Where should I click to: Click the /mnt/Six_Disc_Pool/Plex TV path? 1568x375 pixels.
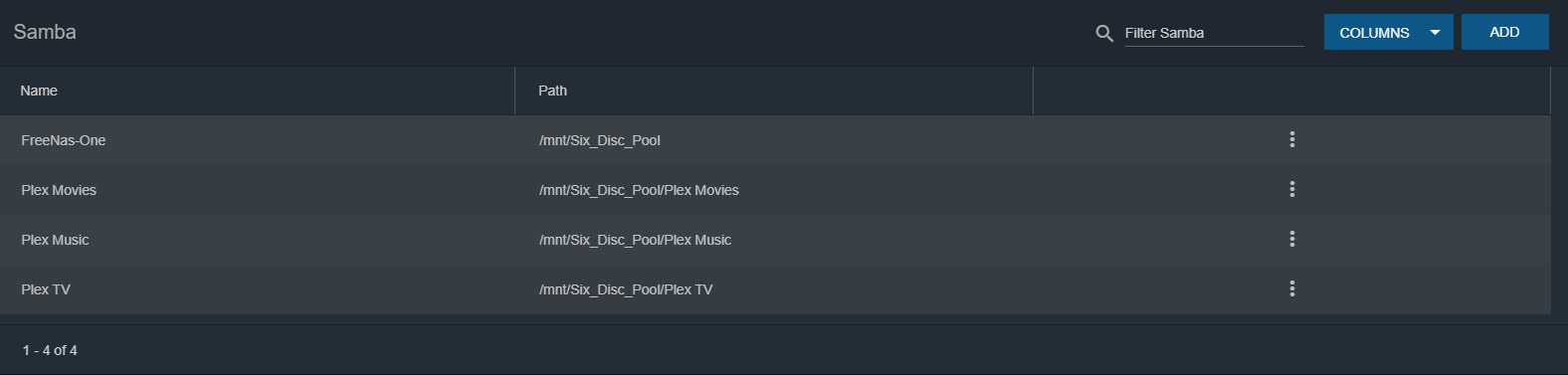[x=626, y=289]
